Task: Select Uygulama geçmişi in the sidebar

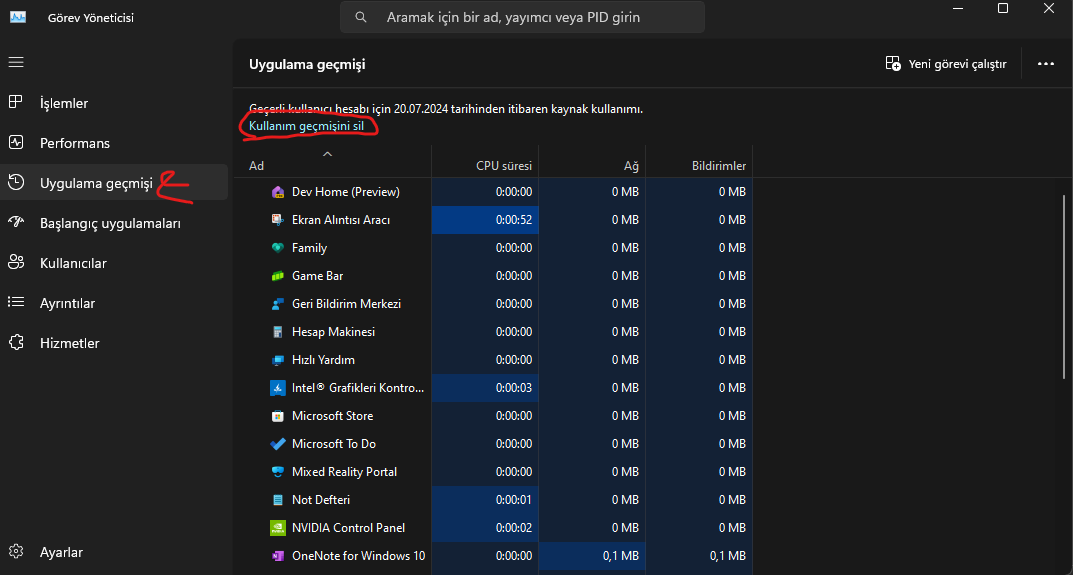Action: tap(114, 182)
